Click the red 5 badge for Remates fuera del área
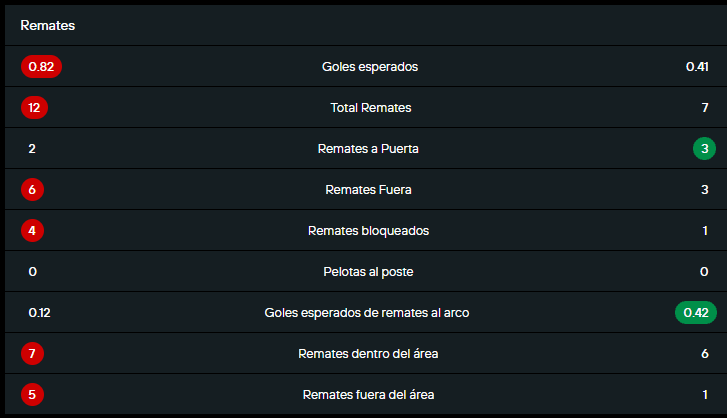 (x=33, y=395)
